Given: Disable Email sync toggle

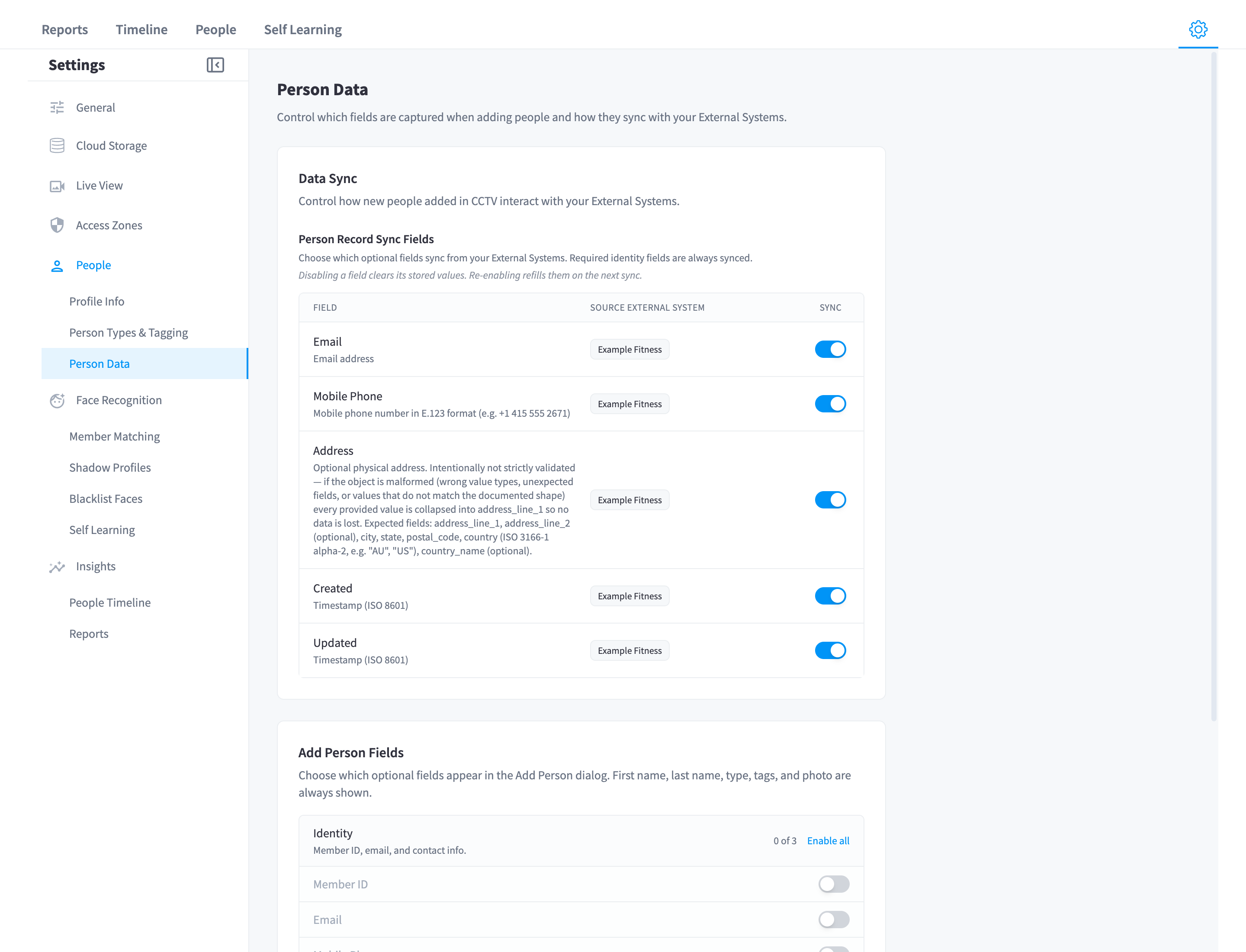Looking at the screenshot, I should 830,349.
